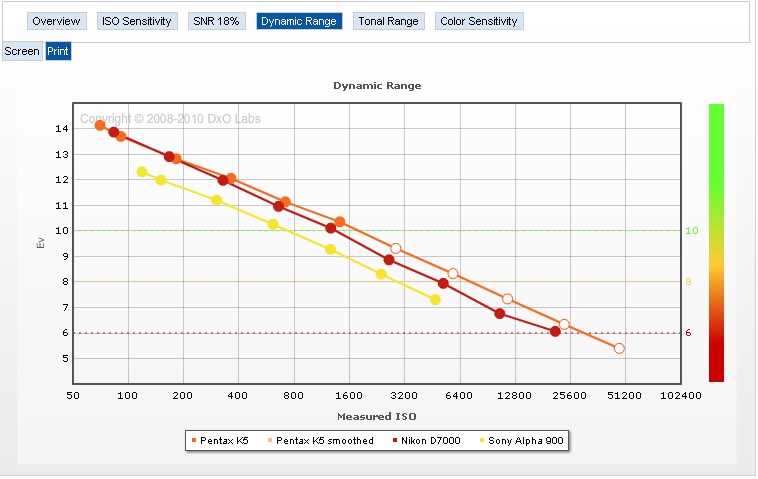Click the yellow Sony Alpha 900 legend marker
The image size is (758, 479).
[x=481, y=440]
